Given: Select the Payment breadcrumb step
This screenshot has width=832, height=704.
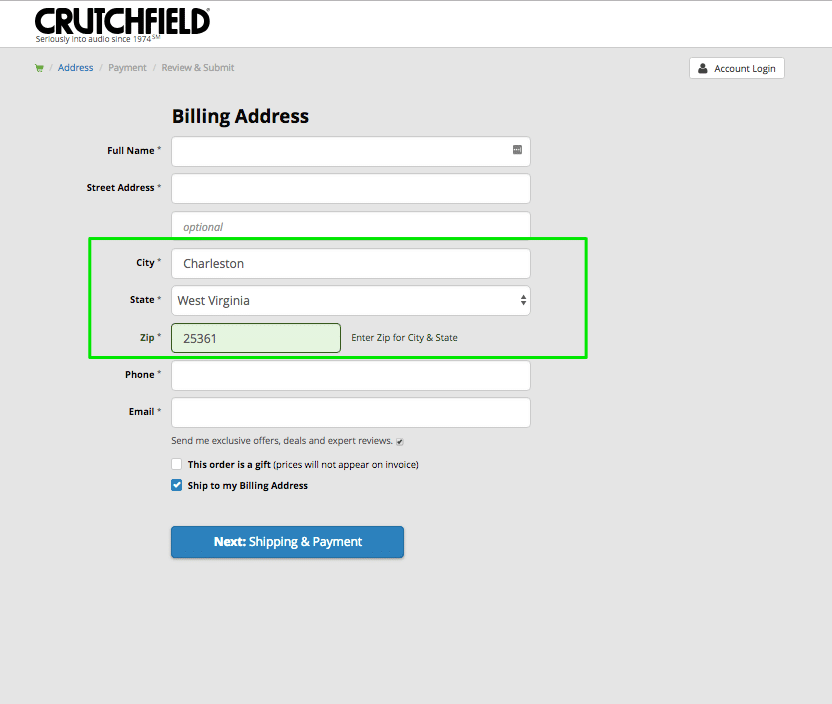Looking at the screenshot, I should pos(127,68).
